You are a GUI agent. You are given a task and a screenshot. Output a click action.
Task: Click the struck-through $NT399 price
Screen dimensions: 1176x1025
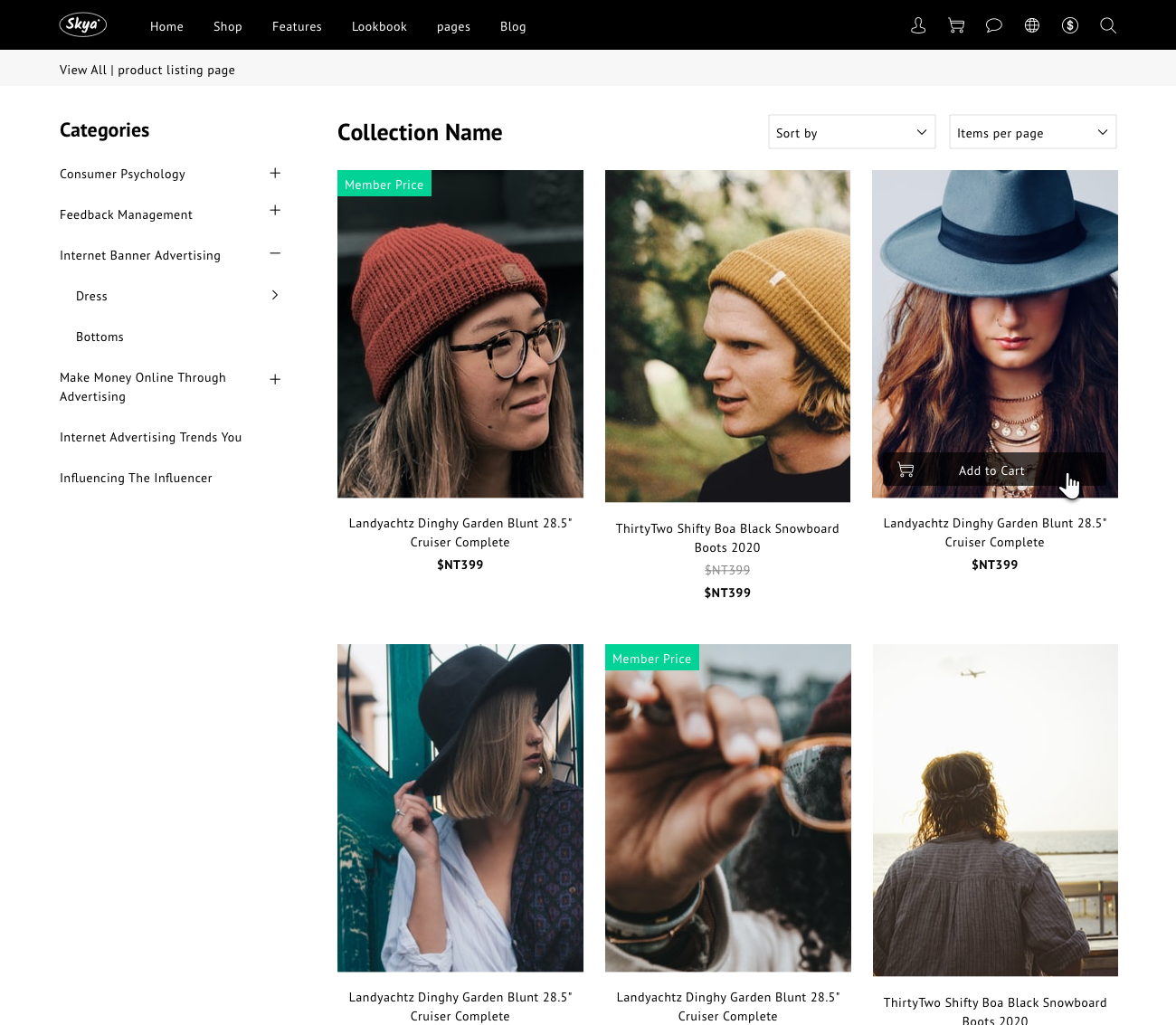point(727,570)
